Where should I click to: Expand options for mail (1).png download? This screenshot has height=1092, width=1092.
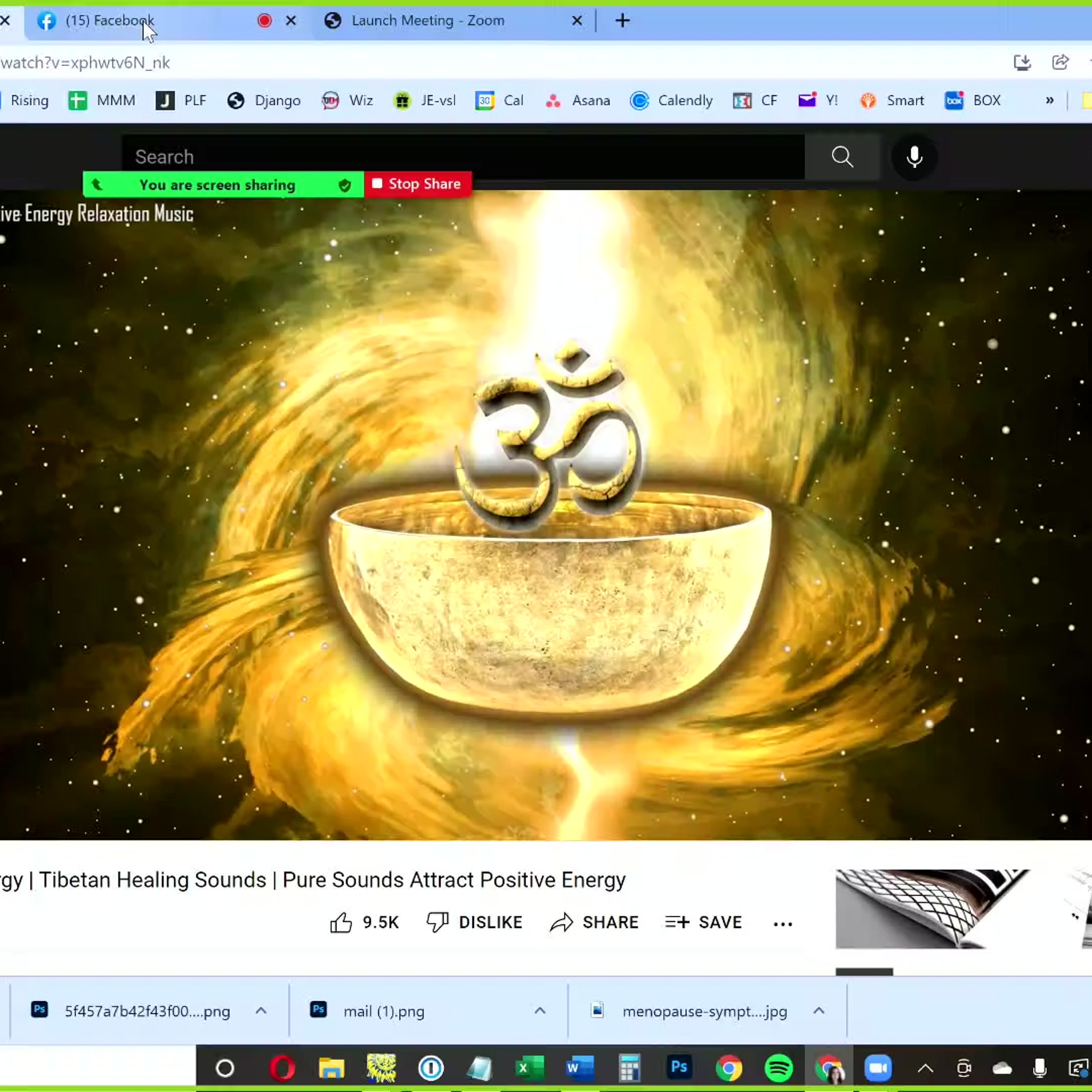pos(540,1010)
